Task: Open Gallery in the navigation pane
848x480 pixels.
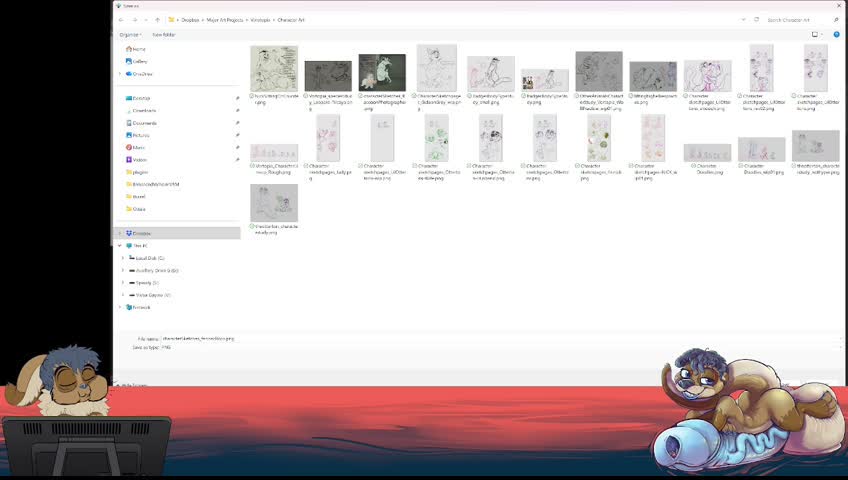Action: pos(136,62)
